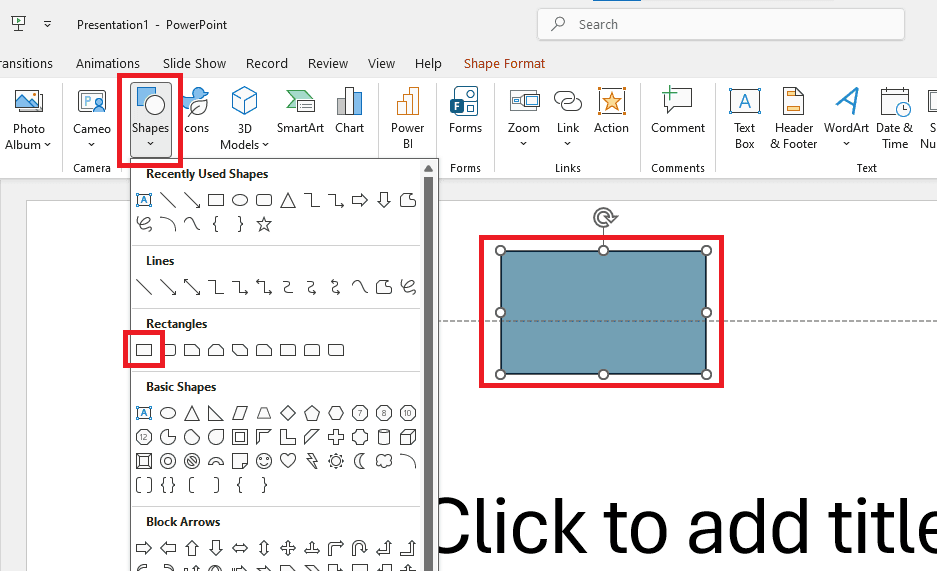Choose the Cross shape in Basic Shapes

(x=336, y=437)
